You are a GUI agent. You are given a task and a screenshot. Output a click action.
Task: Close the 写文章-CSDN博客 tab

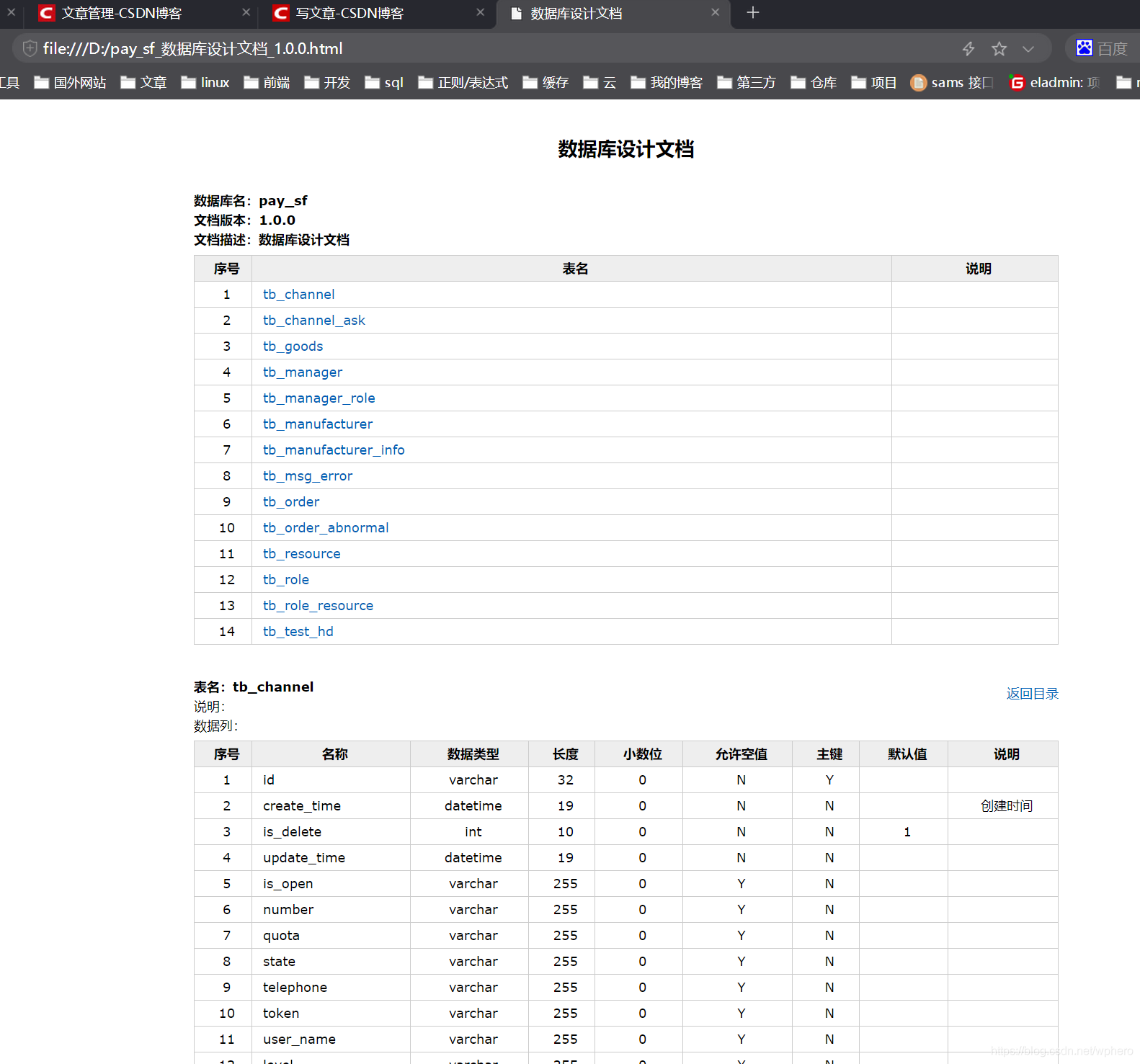pyautogui.click(x=481, y=12)
